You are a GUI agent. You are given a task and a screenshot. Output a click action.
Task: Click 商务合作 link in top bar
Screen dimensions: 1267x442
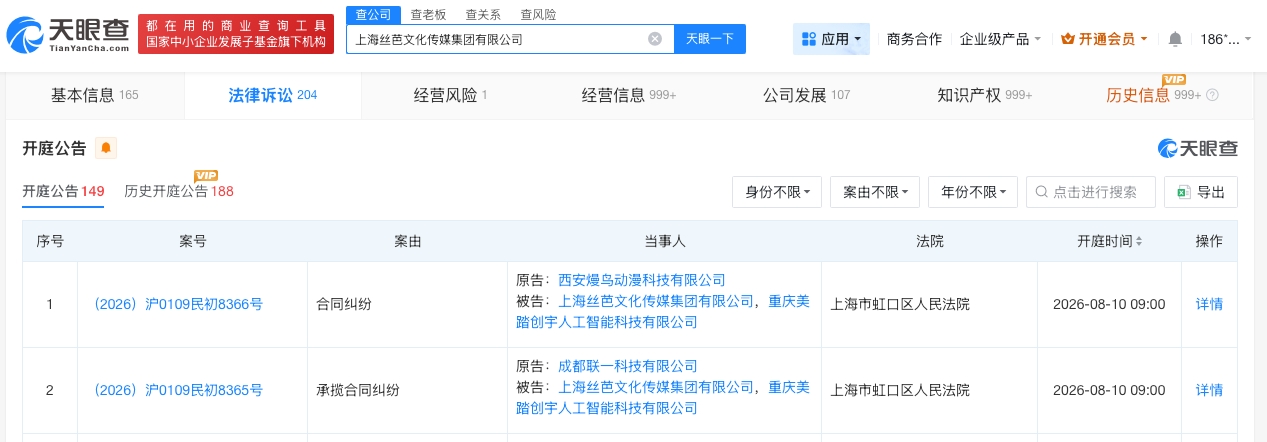click(x=914, y=39)
